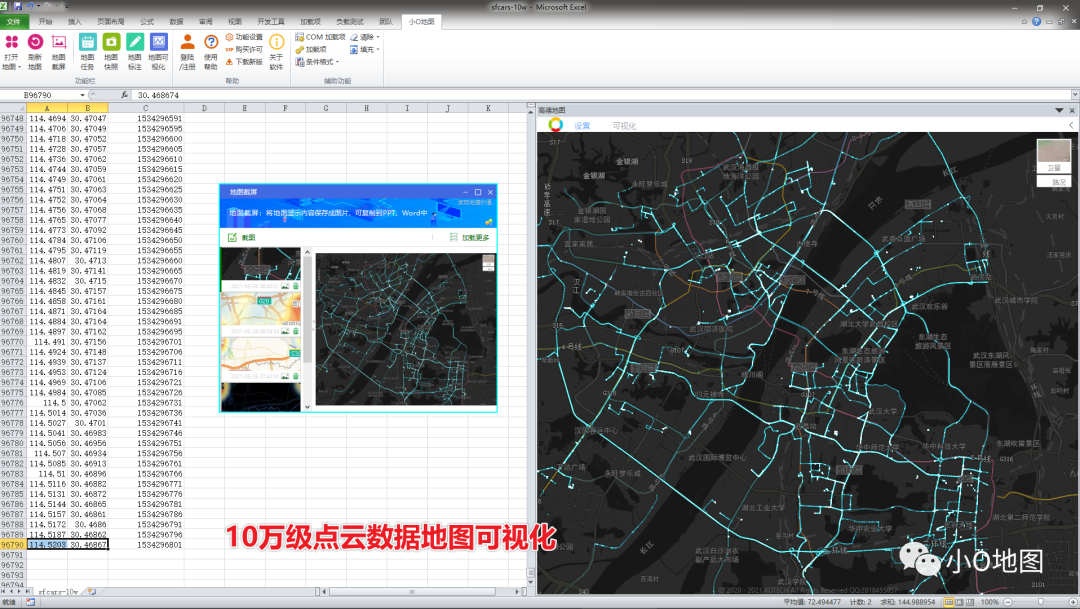Click the 截图 capture button in dialog
The image size is (1080, 609).
coord(241,238)
